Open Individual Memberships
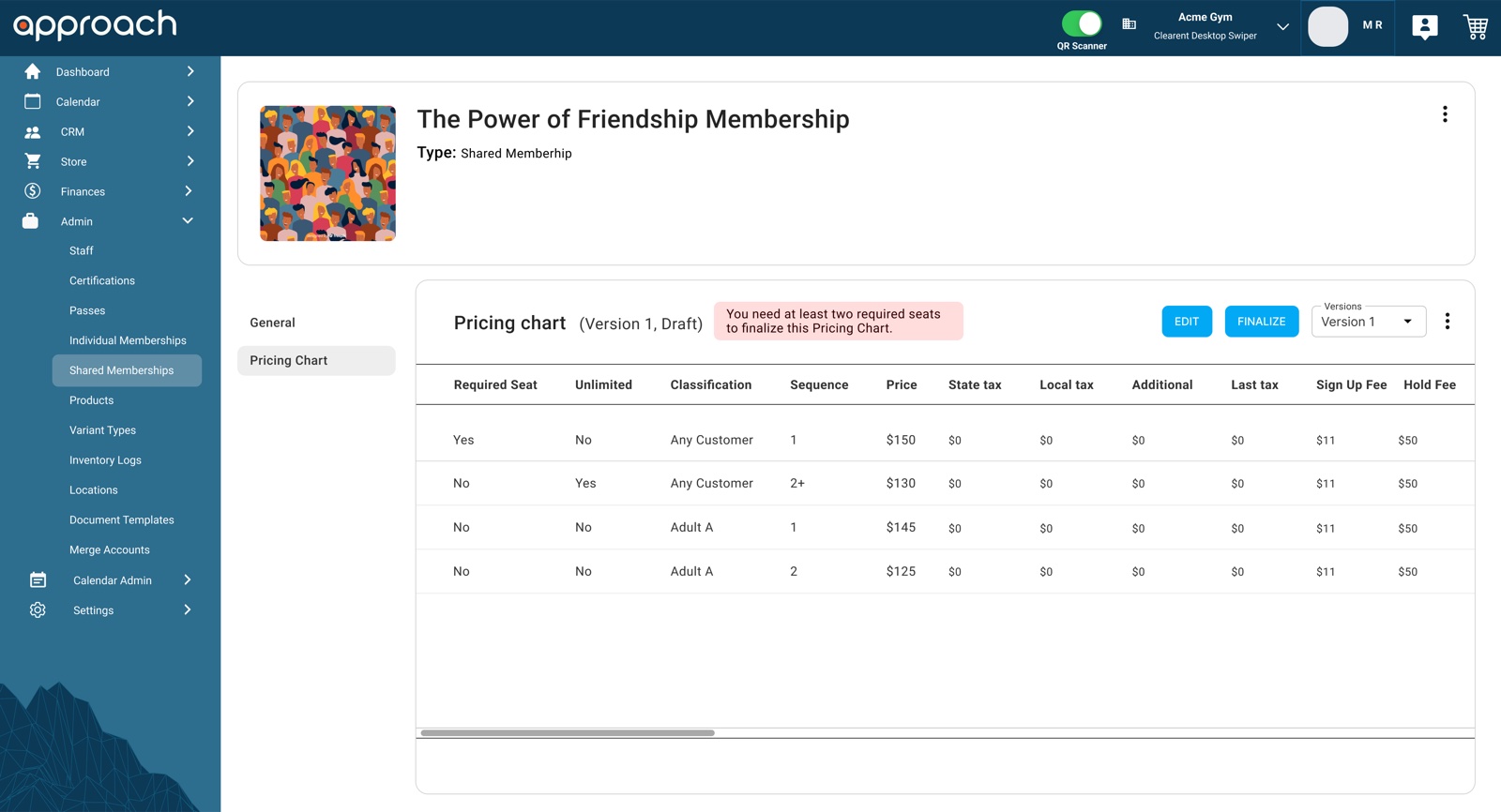Viewport: 1501px width, 812px height. pyautogui.click(x=128, y=341)
